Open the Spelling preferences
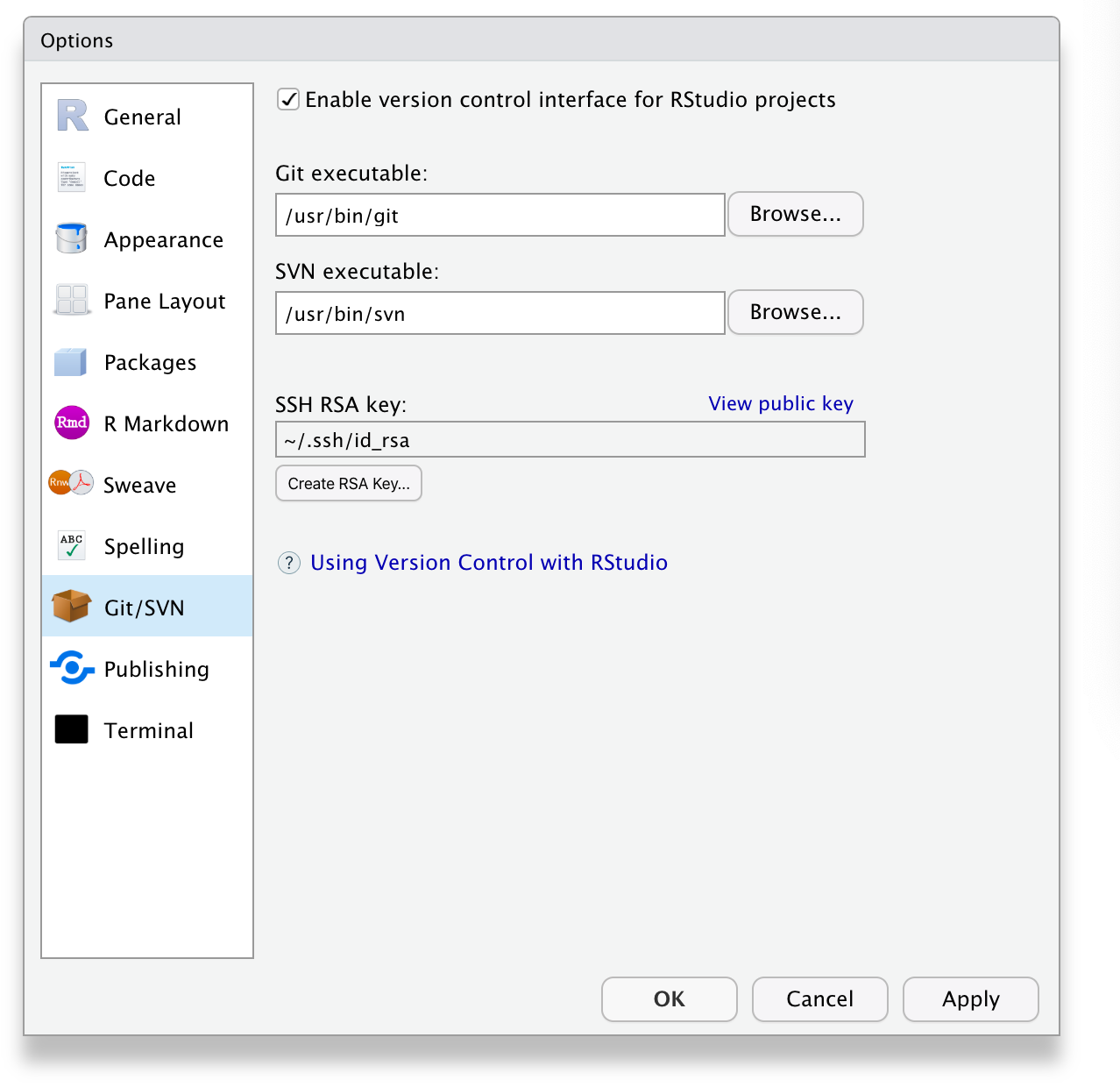Screen dimensions: 1120x1087 click(x=147, y=545)
